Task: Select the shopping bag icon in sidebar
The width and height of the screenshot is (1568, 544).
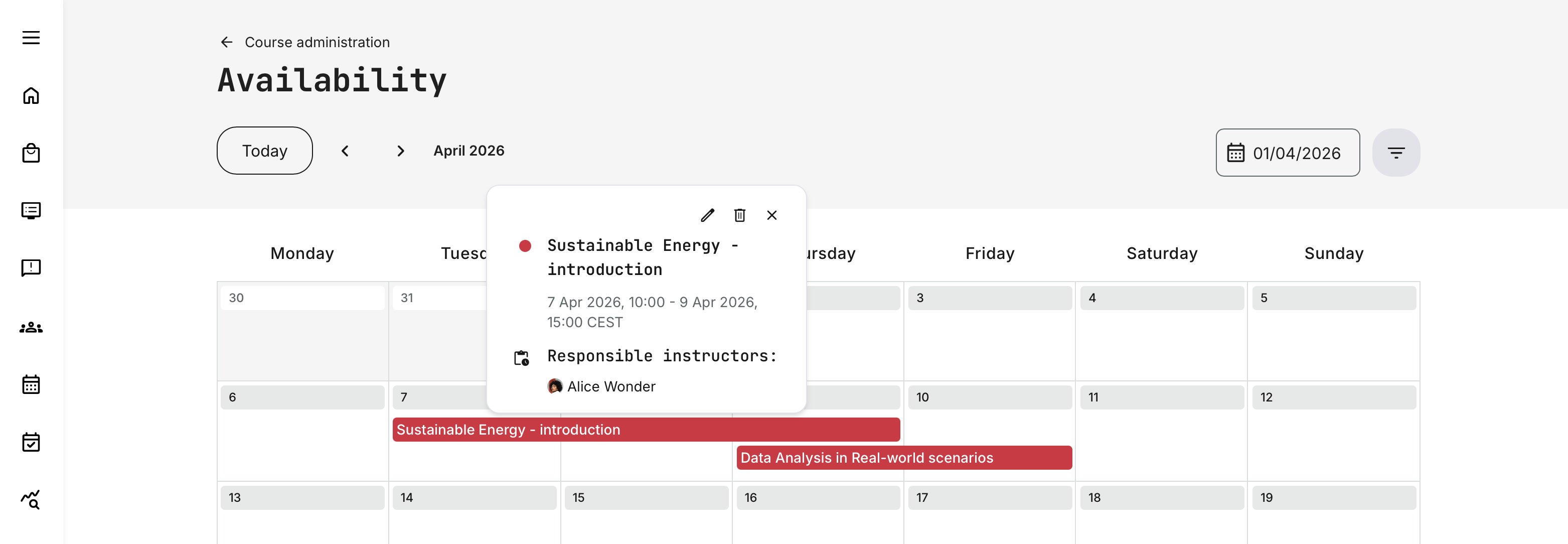Action: [x=32, y=153]
